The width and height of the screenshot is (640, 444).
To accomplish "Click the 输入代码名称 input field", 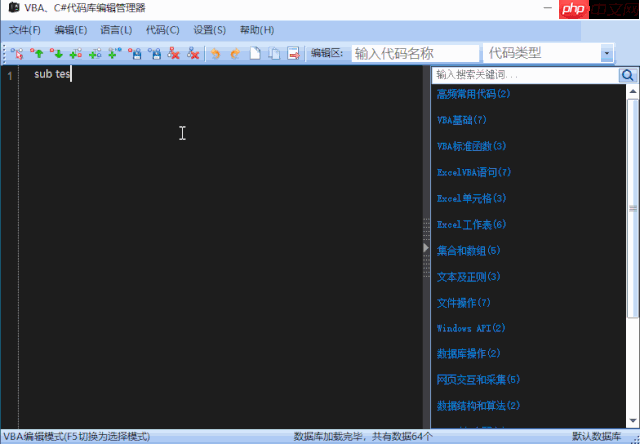I will 415,53.
